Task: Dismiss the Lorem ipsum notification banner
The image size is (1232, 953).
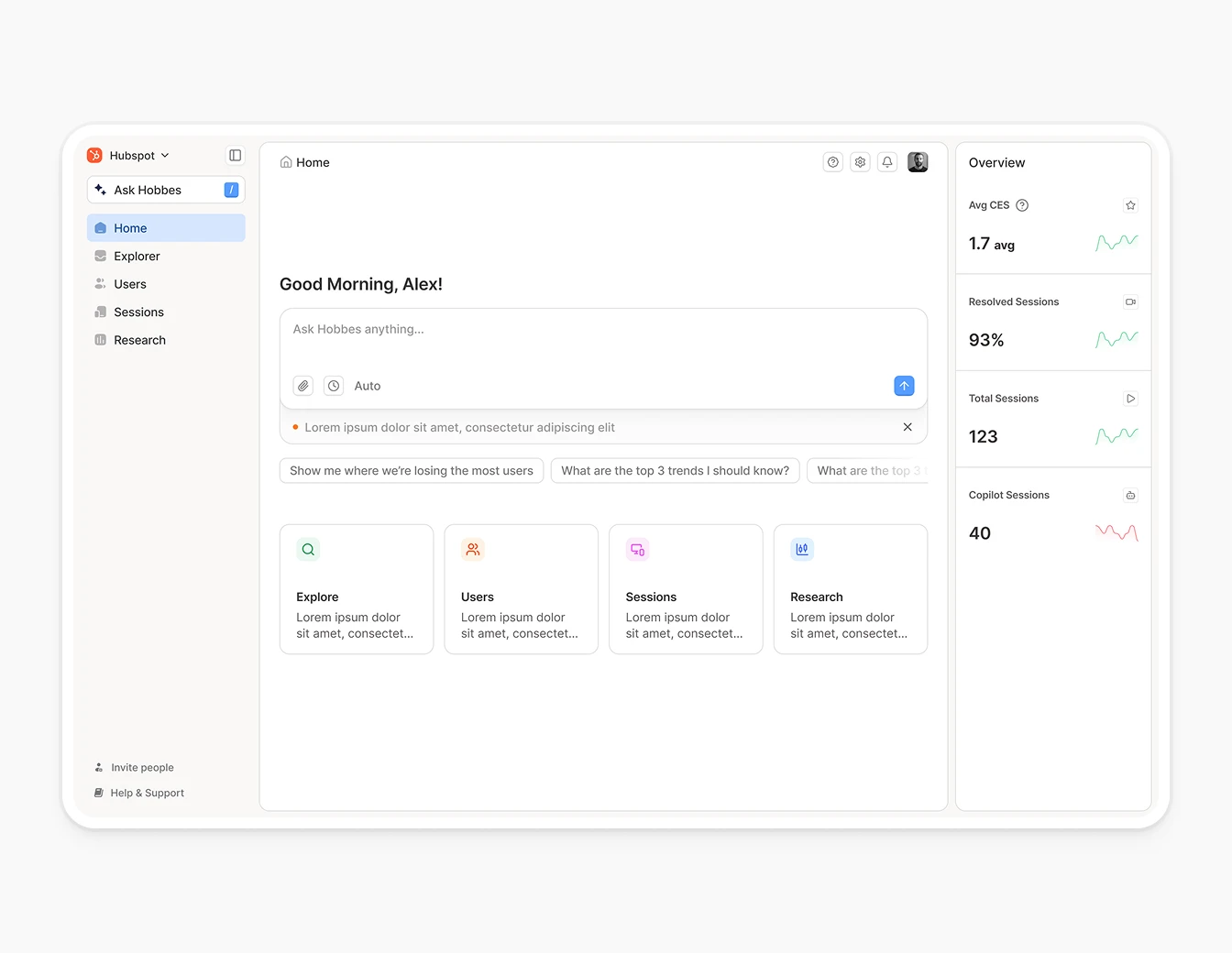Action: (907, 427)
